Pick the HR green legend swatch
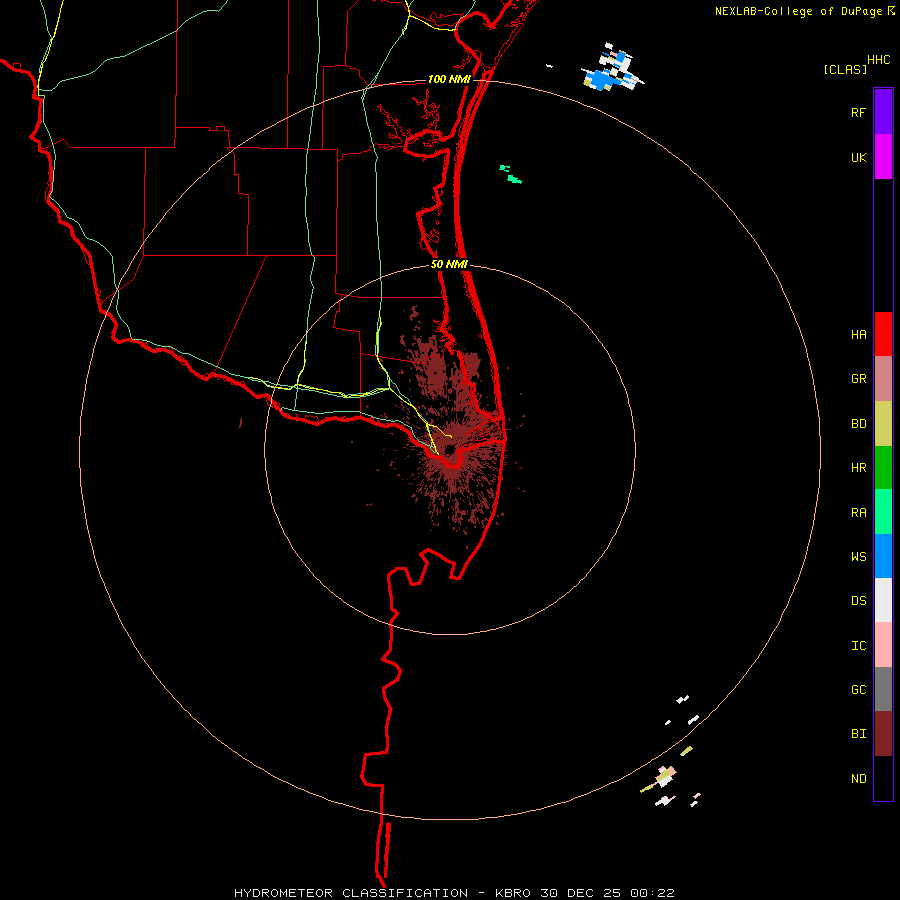900x900 pixels. (883, 468)
